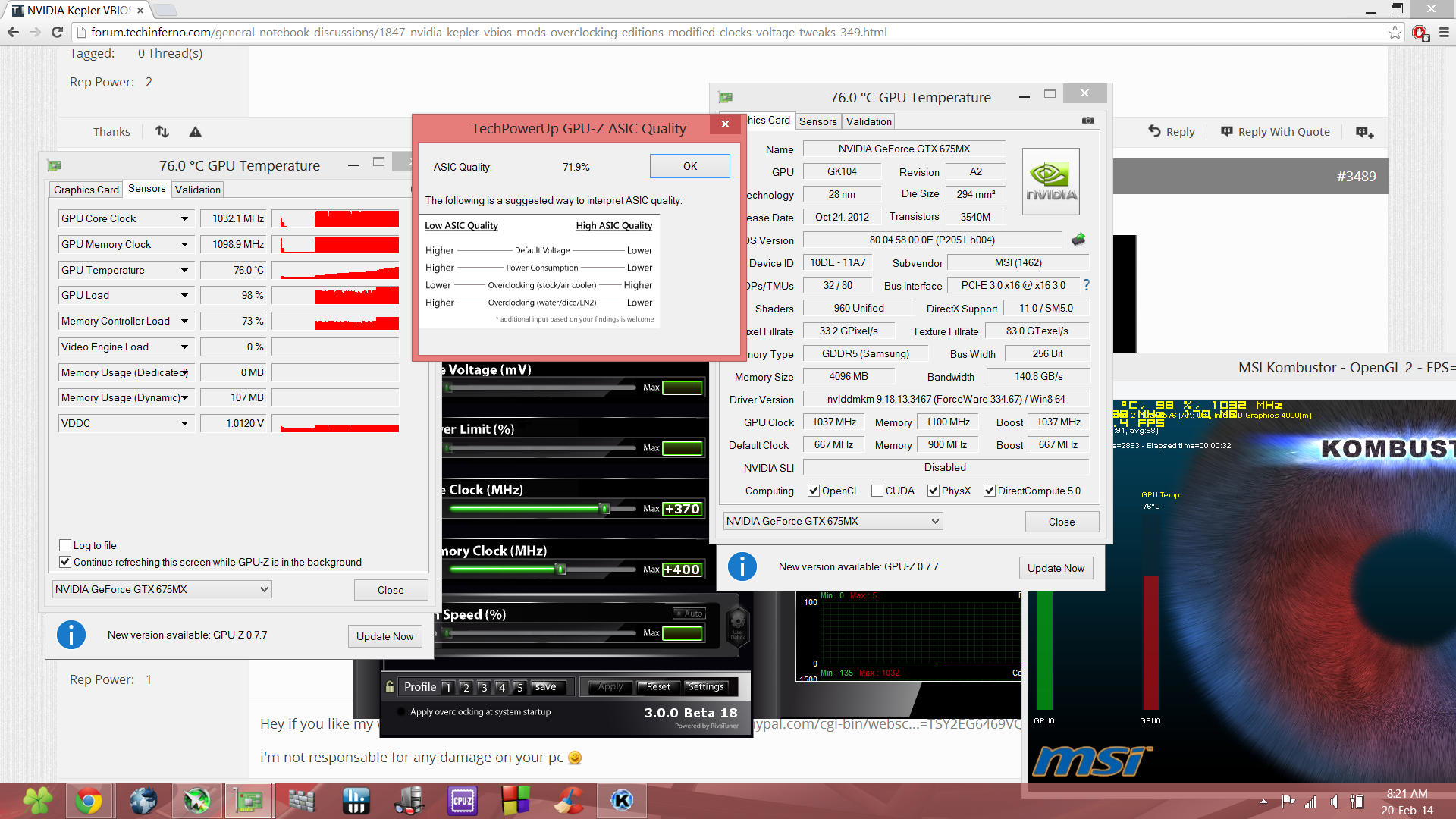Adjust the Memory Clock slider handle

561,570
